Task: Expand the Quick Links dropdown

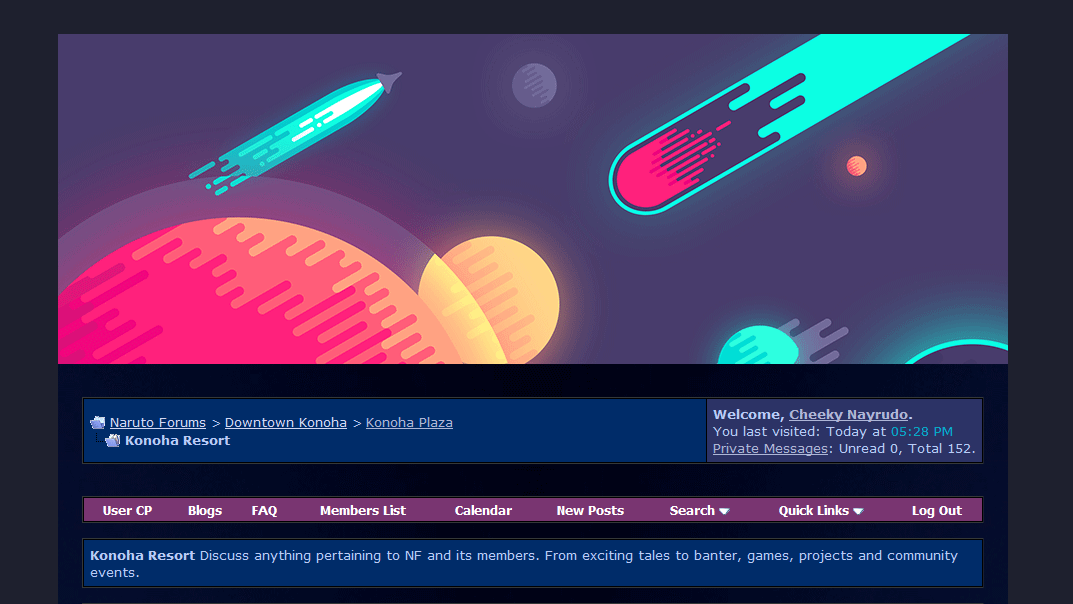Action: pos(820,510)
